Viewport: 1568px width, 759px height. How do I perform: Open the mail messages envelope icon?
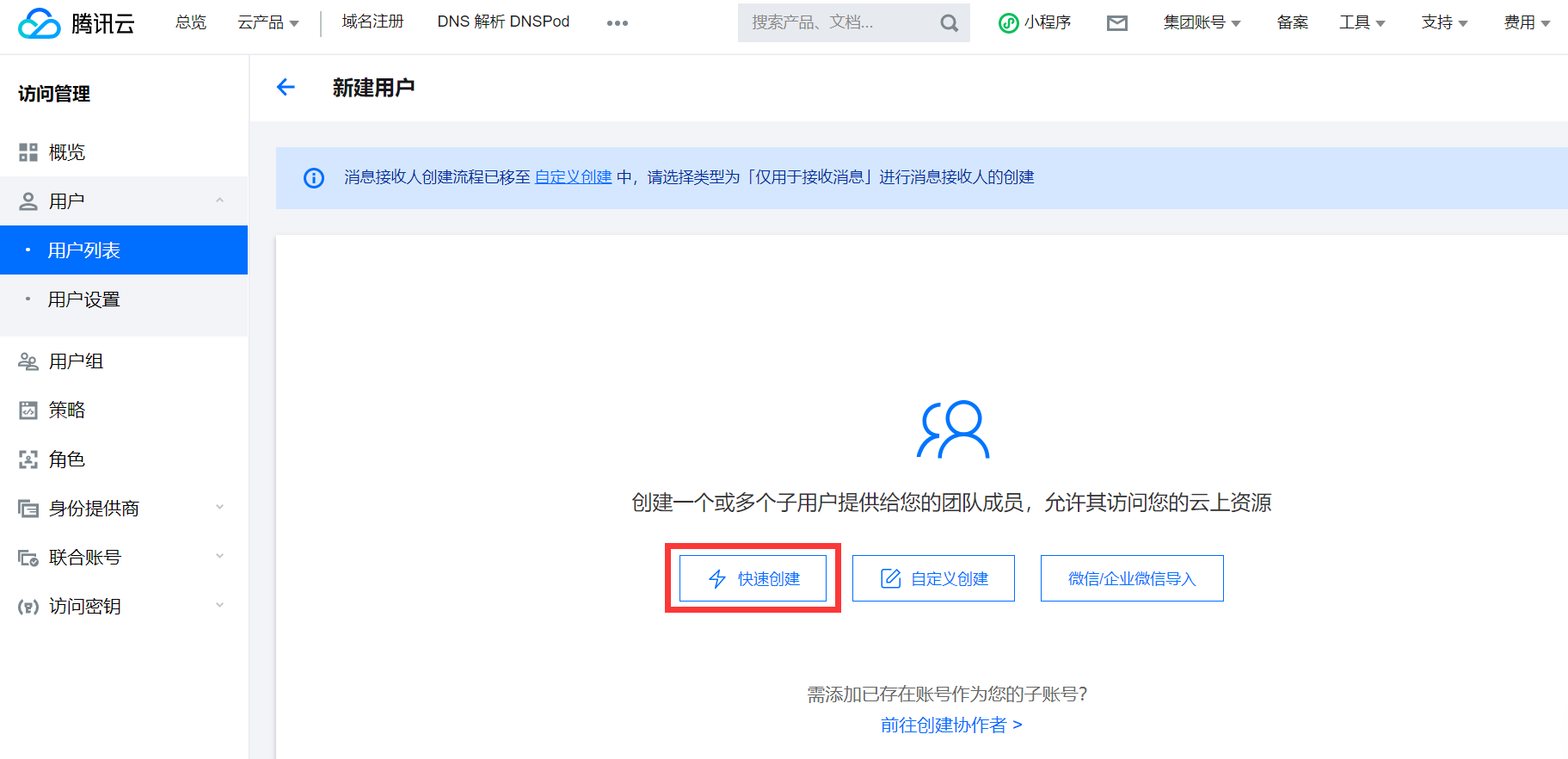pos(1116,23)
